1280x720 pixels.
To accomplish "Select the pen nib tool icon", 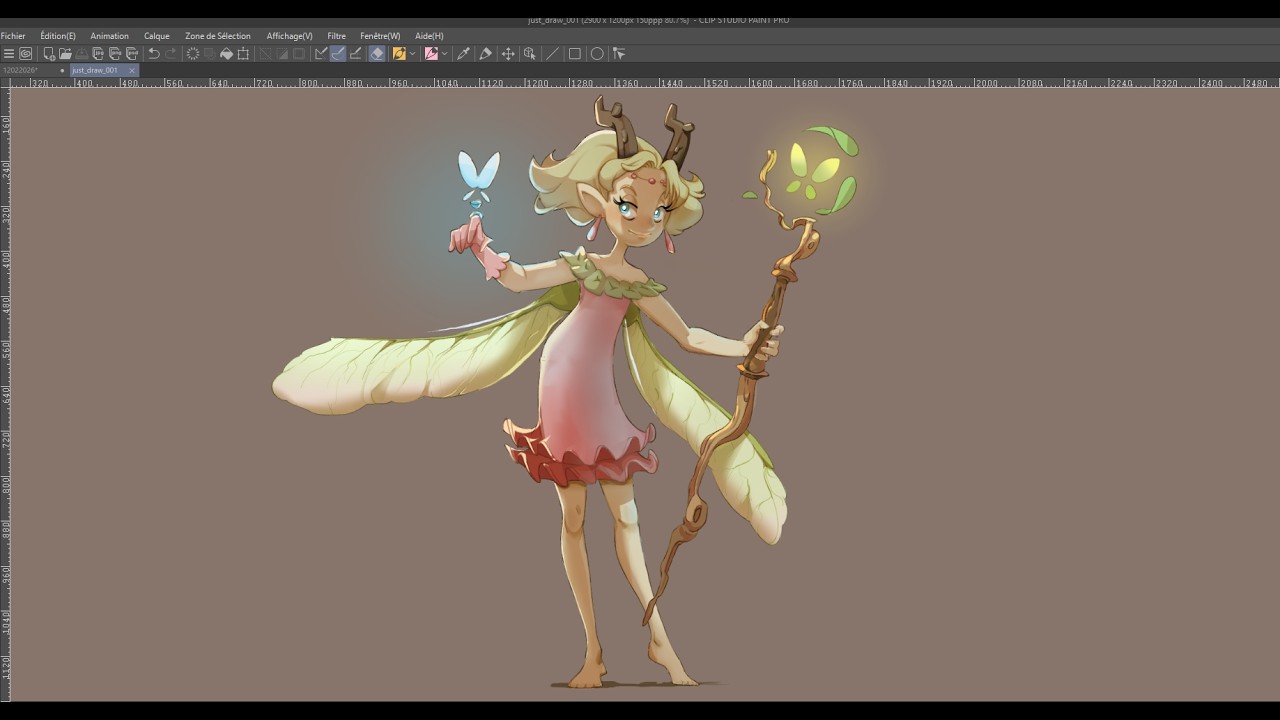I will 486,54.
